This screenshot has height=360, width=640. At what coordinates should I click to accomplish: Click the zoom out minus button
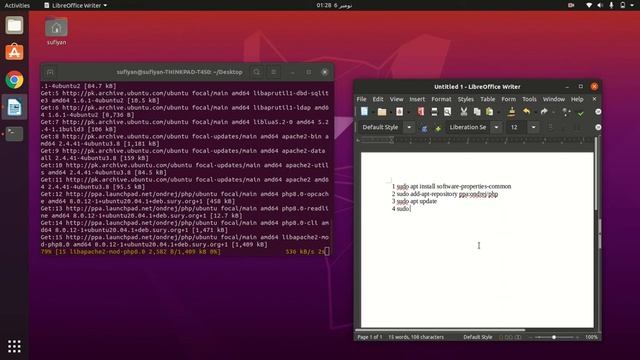530,337
